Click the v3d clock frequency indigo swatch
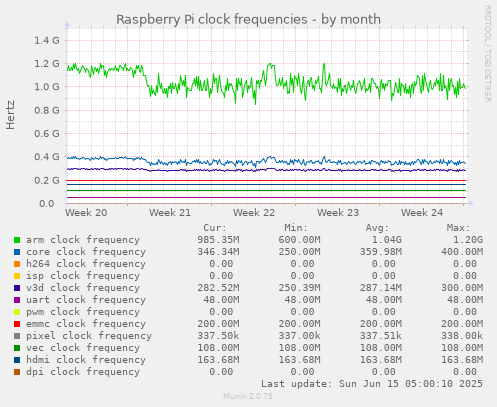The height and width of the screenshot is (407, 497). (17, 288)
